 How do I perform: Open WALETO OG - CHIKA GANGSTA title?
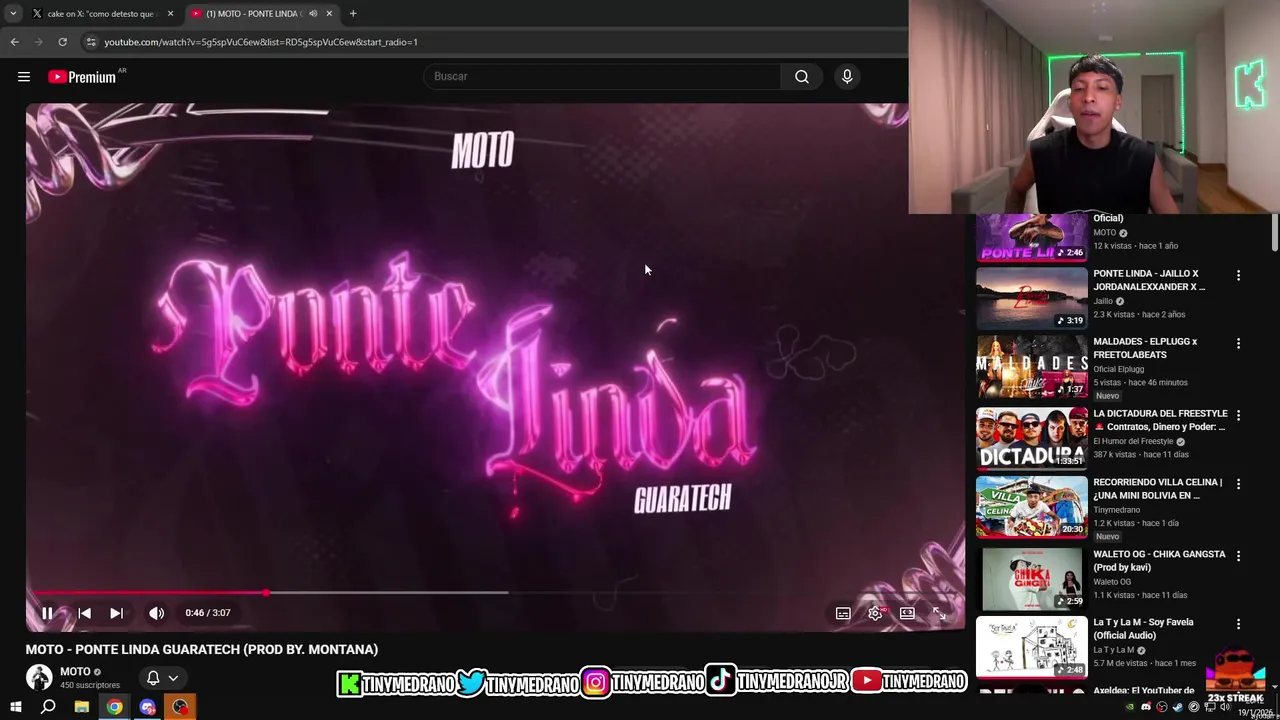pos(1159,561)
